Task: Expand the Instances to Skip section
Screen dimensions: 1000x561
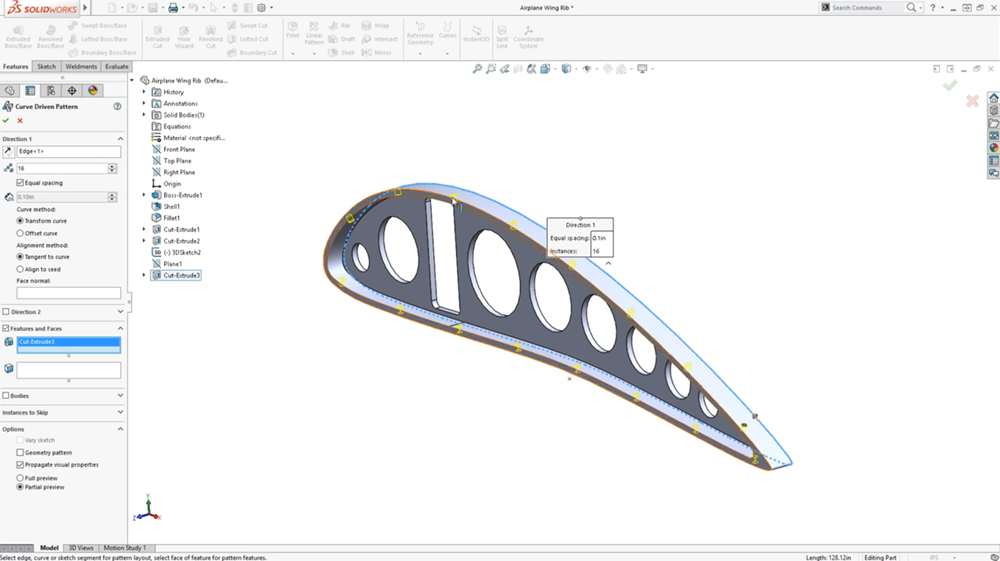Action: (x=120, y=412)
